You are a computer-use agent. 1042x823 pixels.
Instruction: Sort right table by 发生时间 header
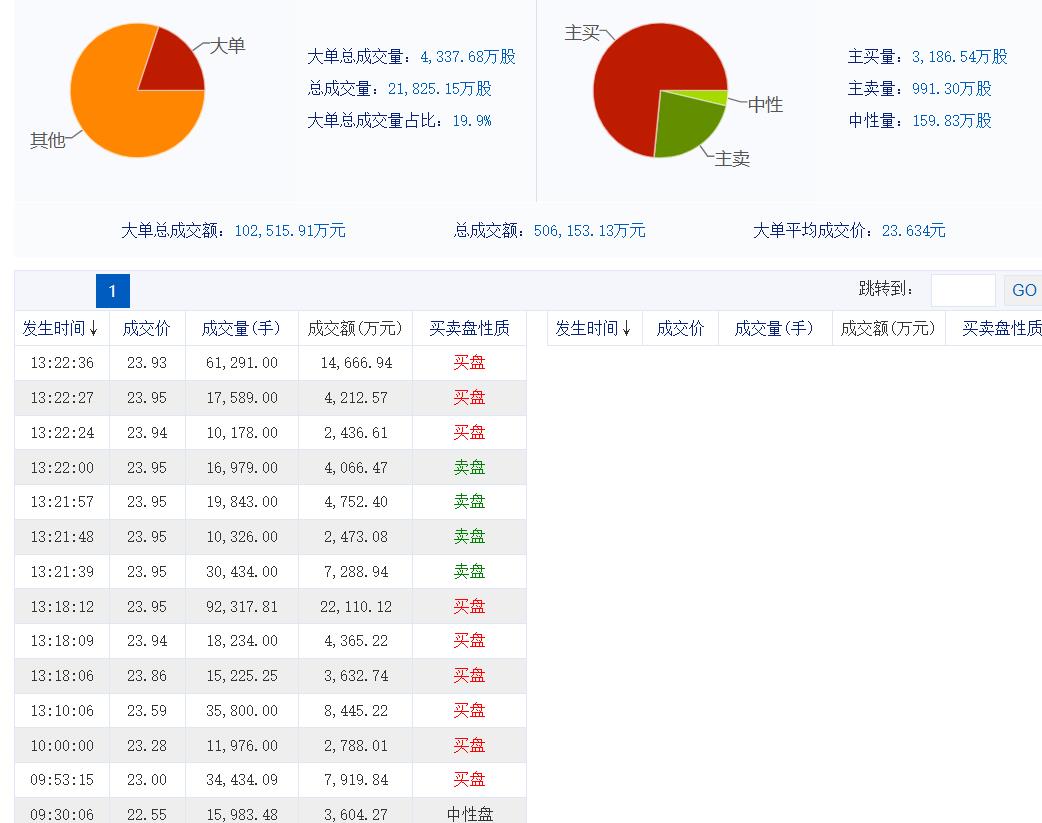594,328
